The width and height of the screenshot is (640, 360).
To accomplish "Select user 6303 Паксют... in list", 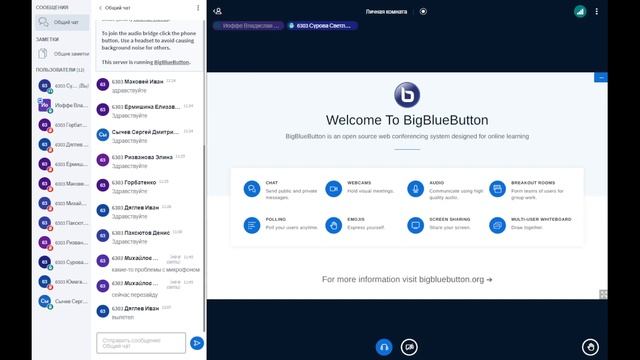I will pos(63,223).
